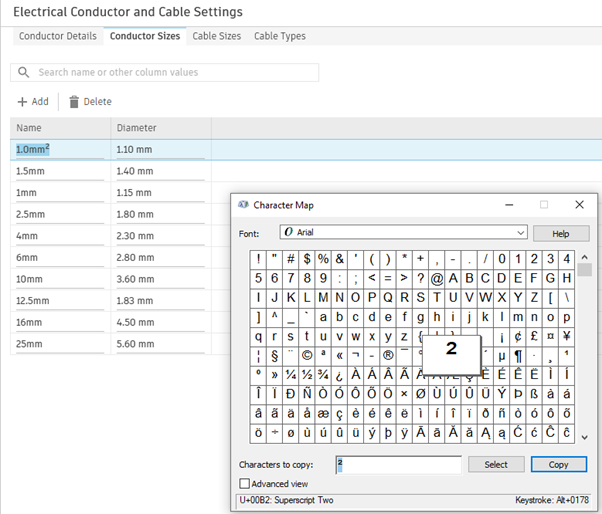
Task: Click the Help button in Character Map
Action: coord(561,234)
